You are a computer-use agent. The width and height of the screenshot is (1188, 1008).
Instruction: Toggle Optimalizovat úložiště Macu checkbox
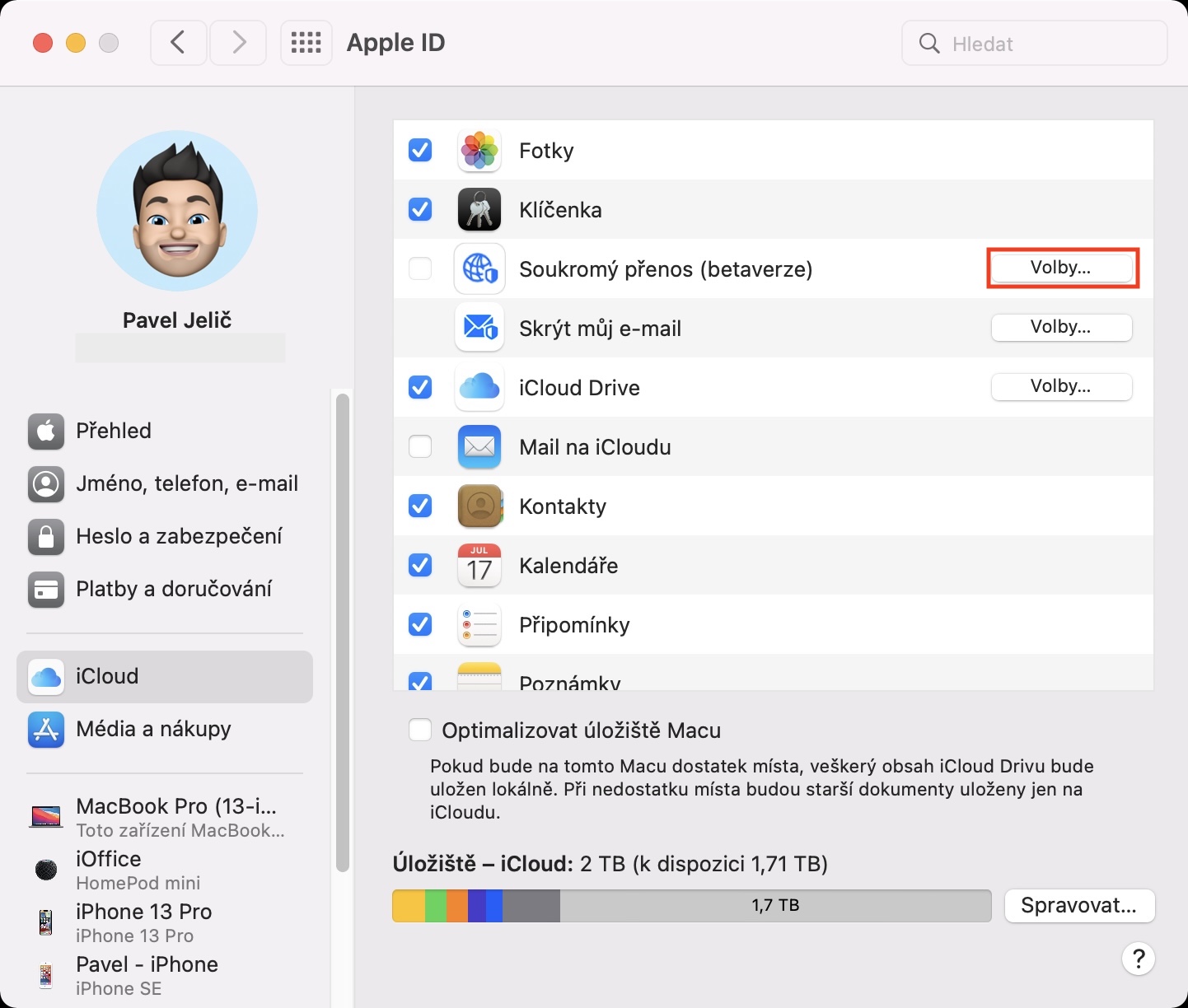click(420, 730)
